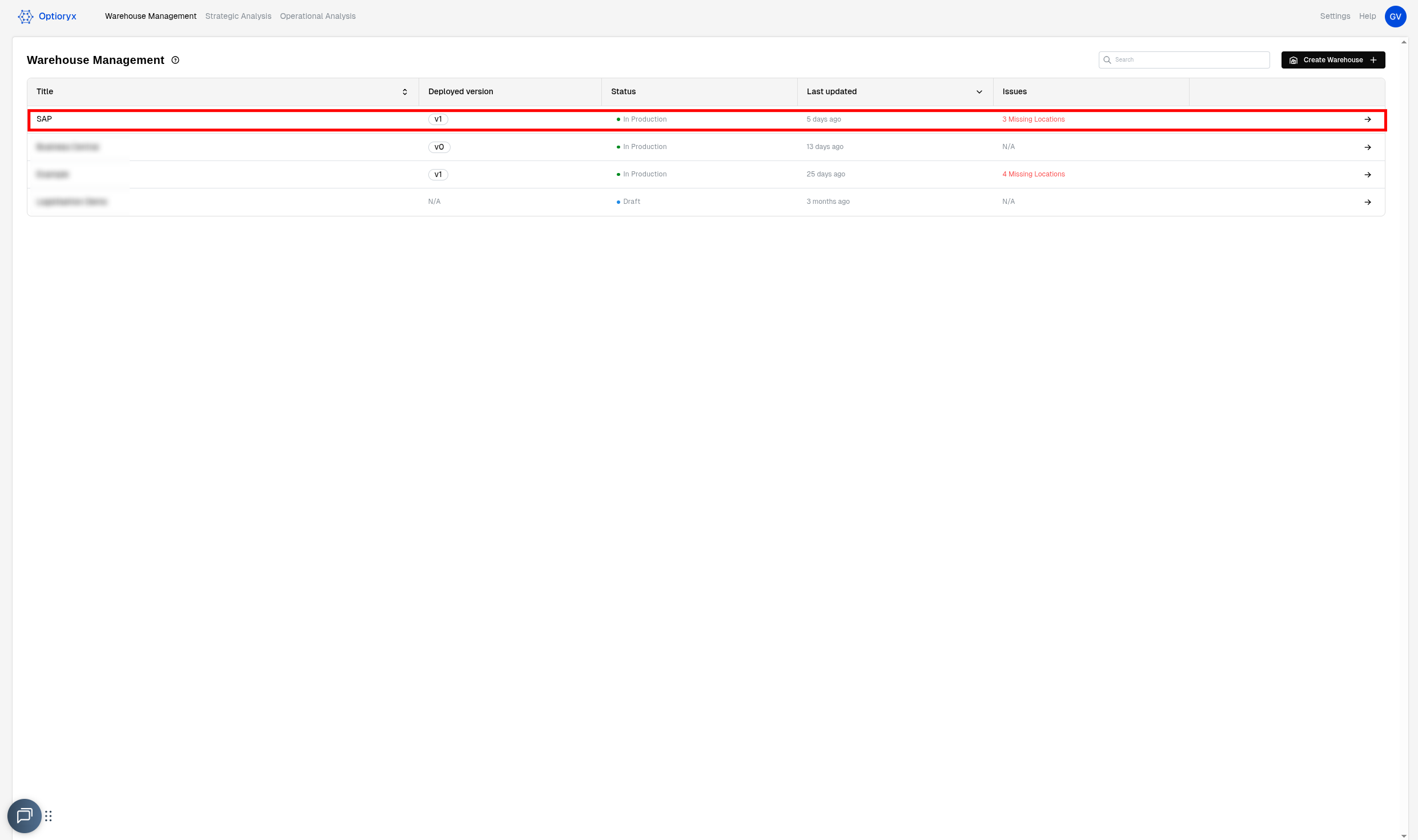Click the drag handle dots beside chat

tap(49, 816)
